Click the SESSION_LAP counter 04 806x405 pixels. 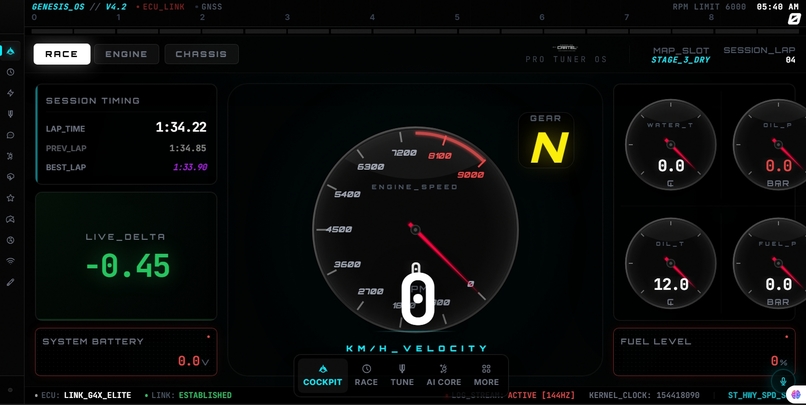click(x=790, y=60)
